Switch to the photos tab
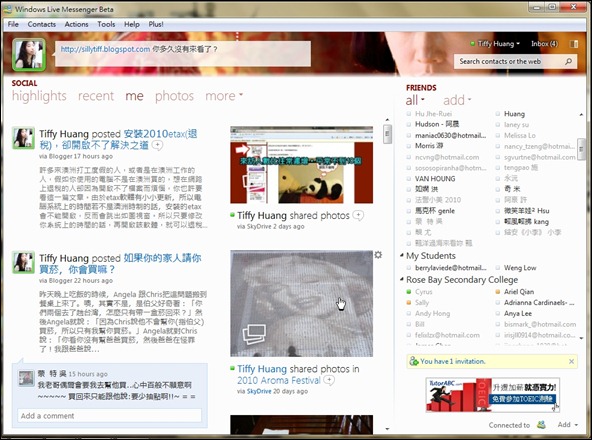 click(x=174, y=96)
